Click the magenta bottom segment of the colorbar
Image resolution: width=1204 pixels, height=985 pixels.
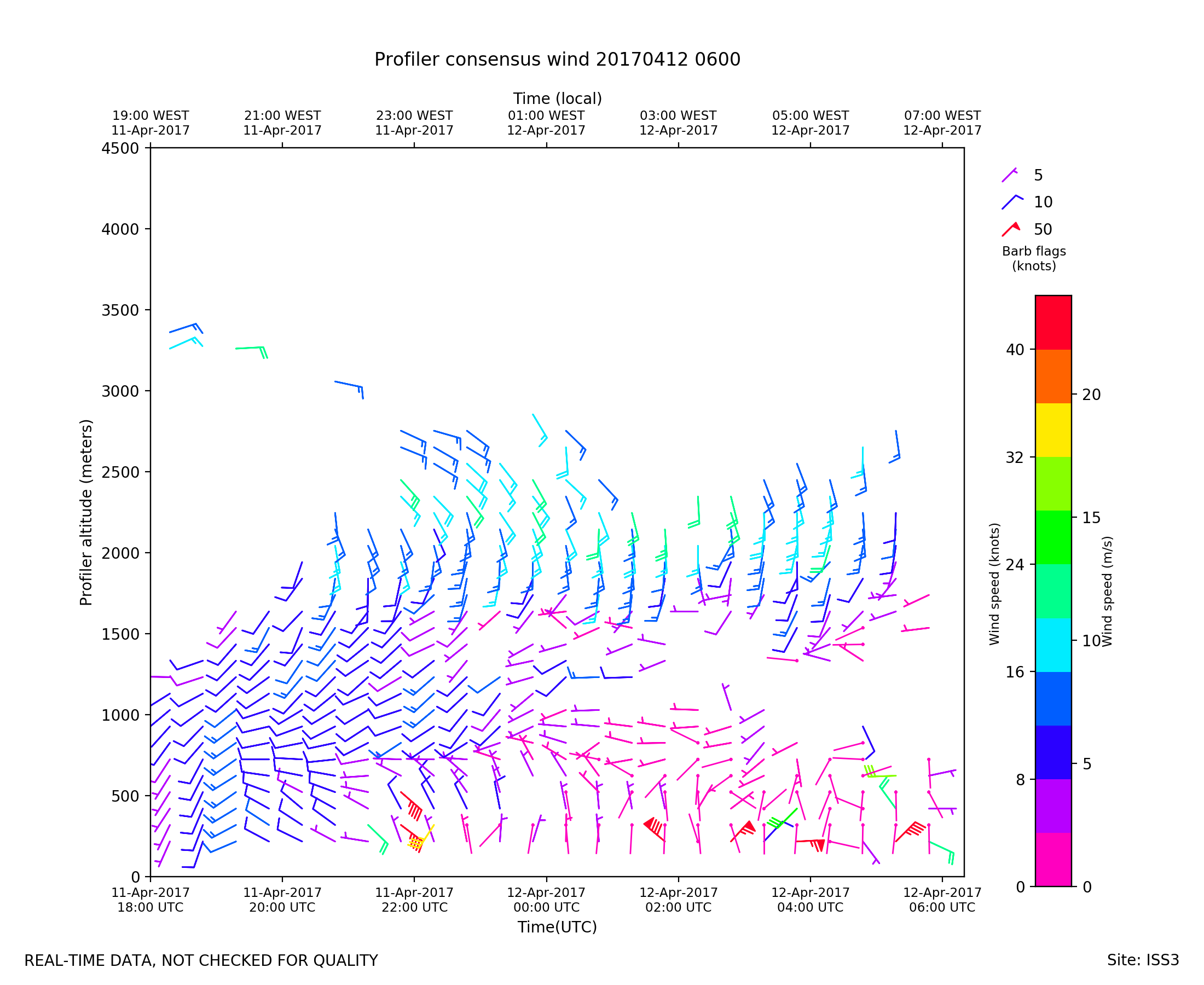(1053, 860)
